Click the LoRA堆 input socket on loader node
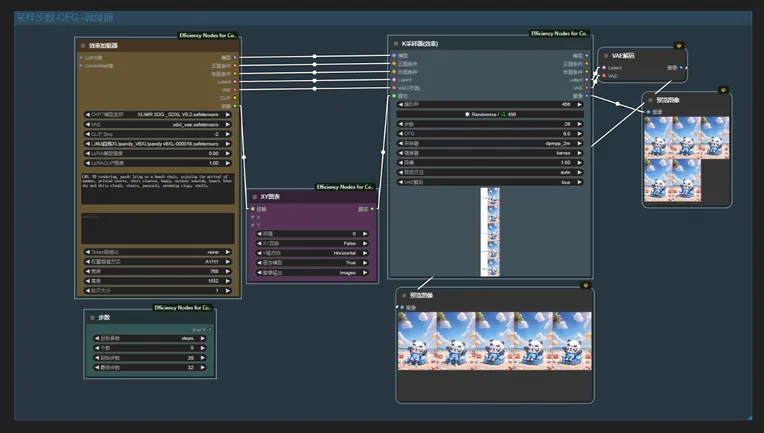The height and width of the screenshot is (433, 764). click(x=81, y=57)
